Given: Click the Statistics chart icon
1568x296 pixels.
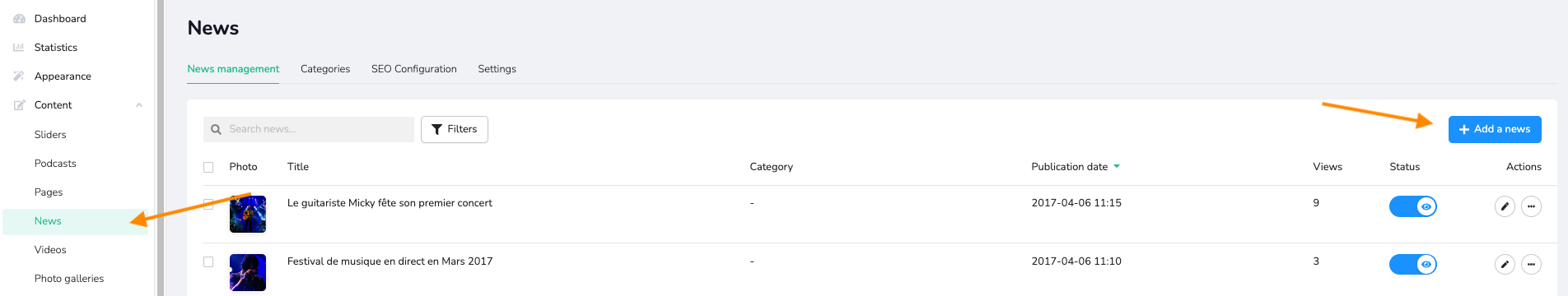Looking at the screenshot, I should (19, 47).
